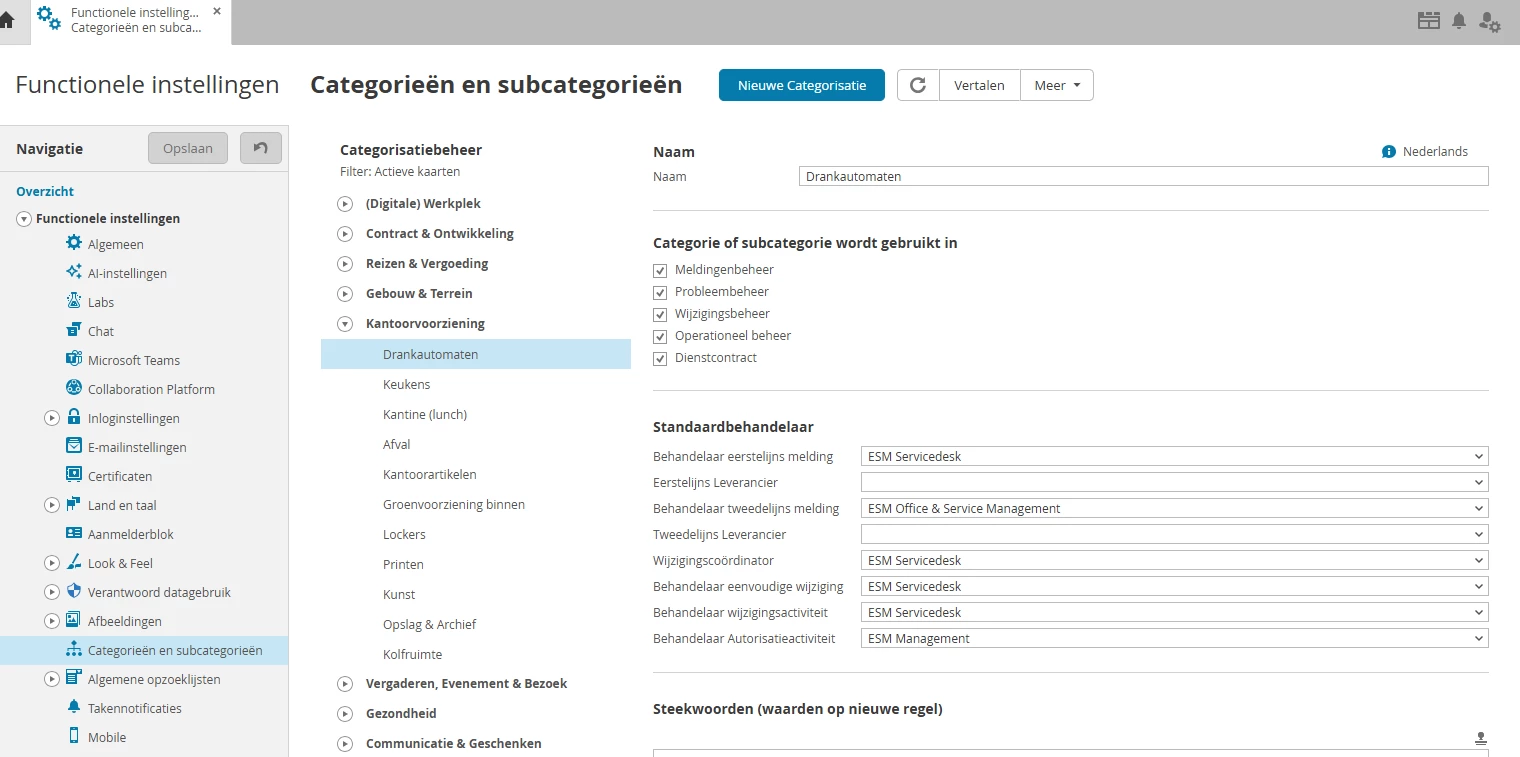Click the refresh icon button

(x=918, y=85)
